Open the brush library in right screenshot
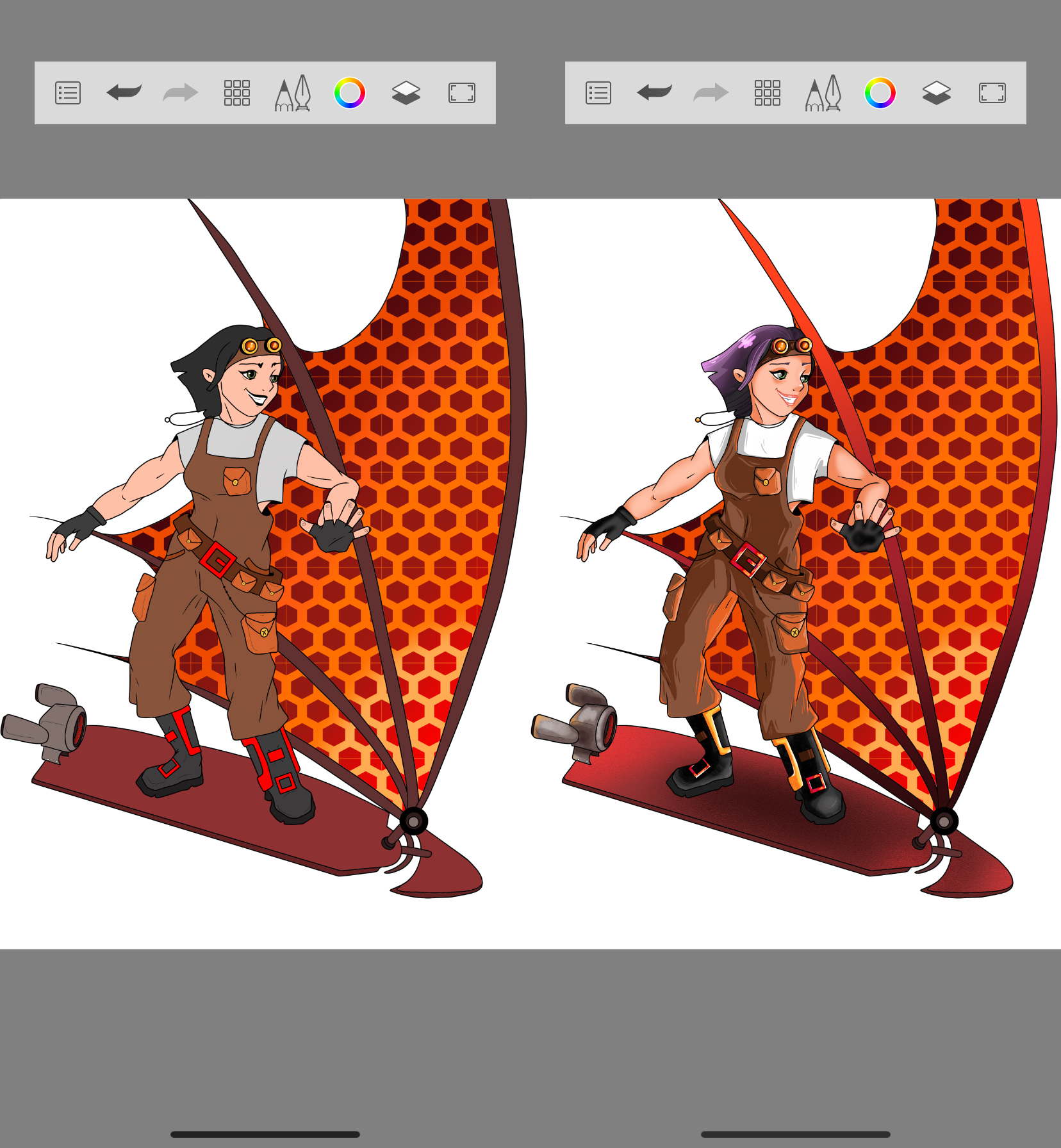1061x1148 pixels. point(824,93)
